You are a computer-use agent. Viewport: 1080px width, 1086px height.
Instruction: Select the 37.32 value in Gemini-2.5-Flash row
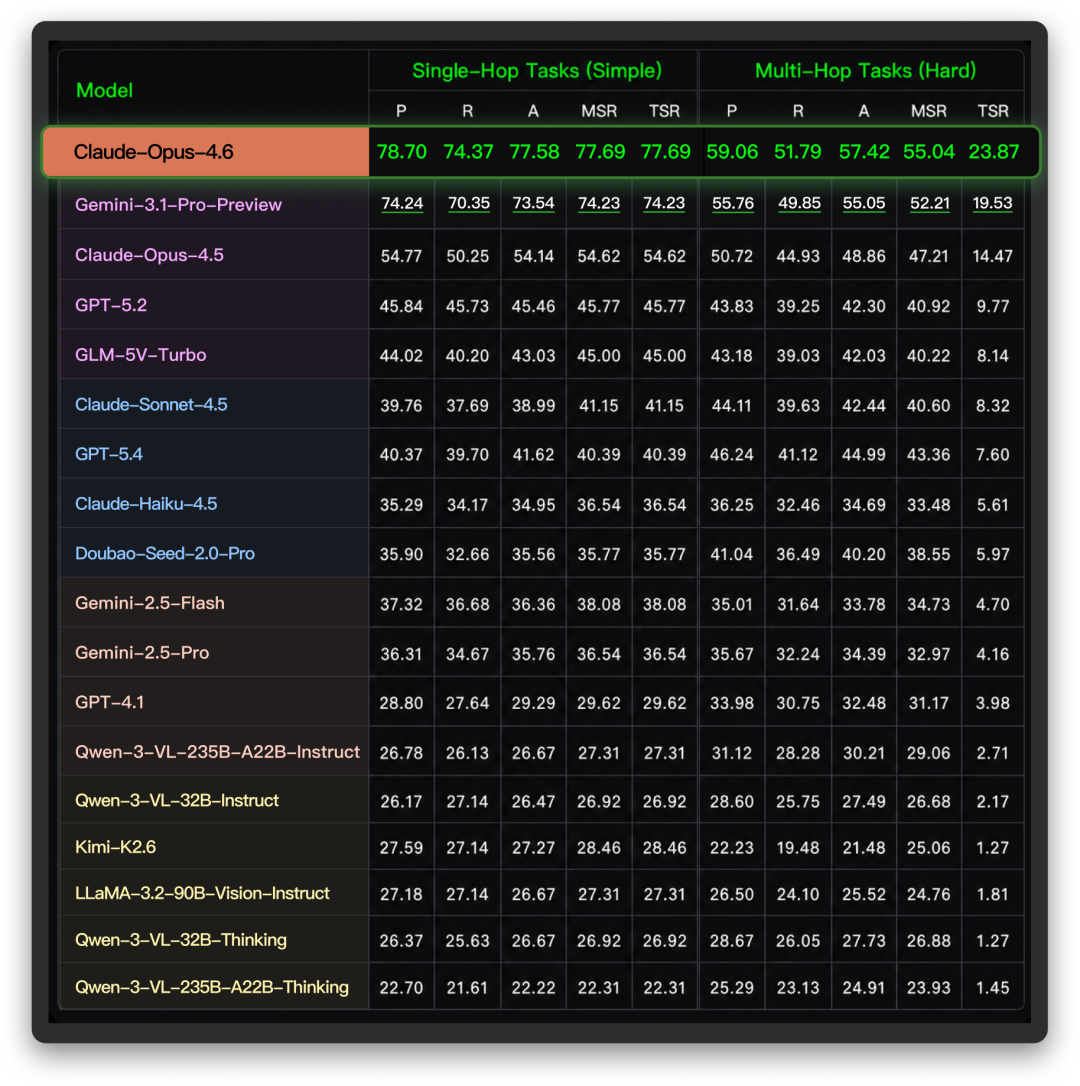401,605
